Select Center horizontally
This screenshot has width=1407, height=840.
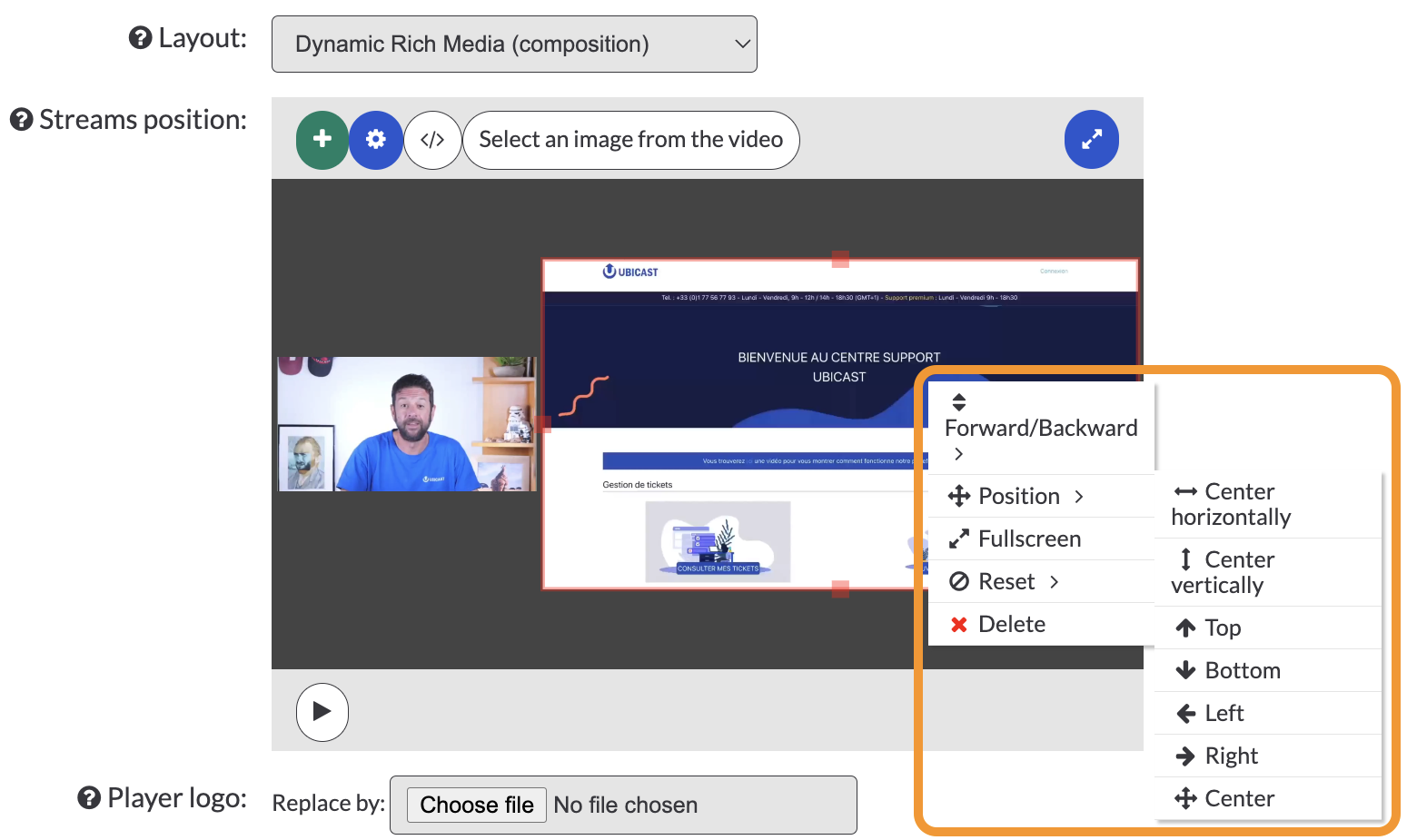point(1268,504)
